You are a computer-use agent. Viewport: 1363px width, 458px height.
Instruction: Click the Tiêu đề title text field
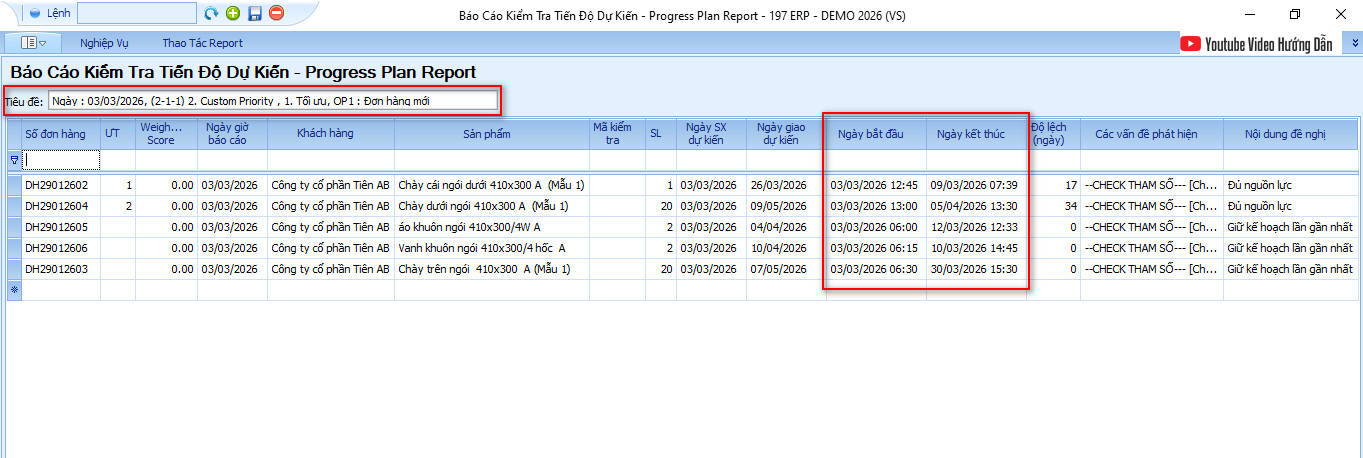tap(272, 101)
